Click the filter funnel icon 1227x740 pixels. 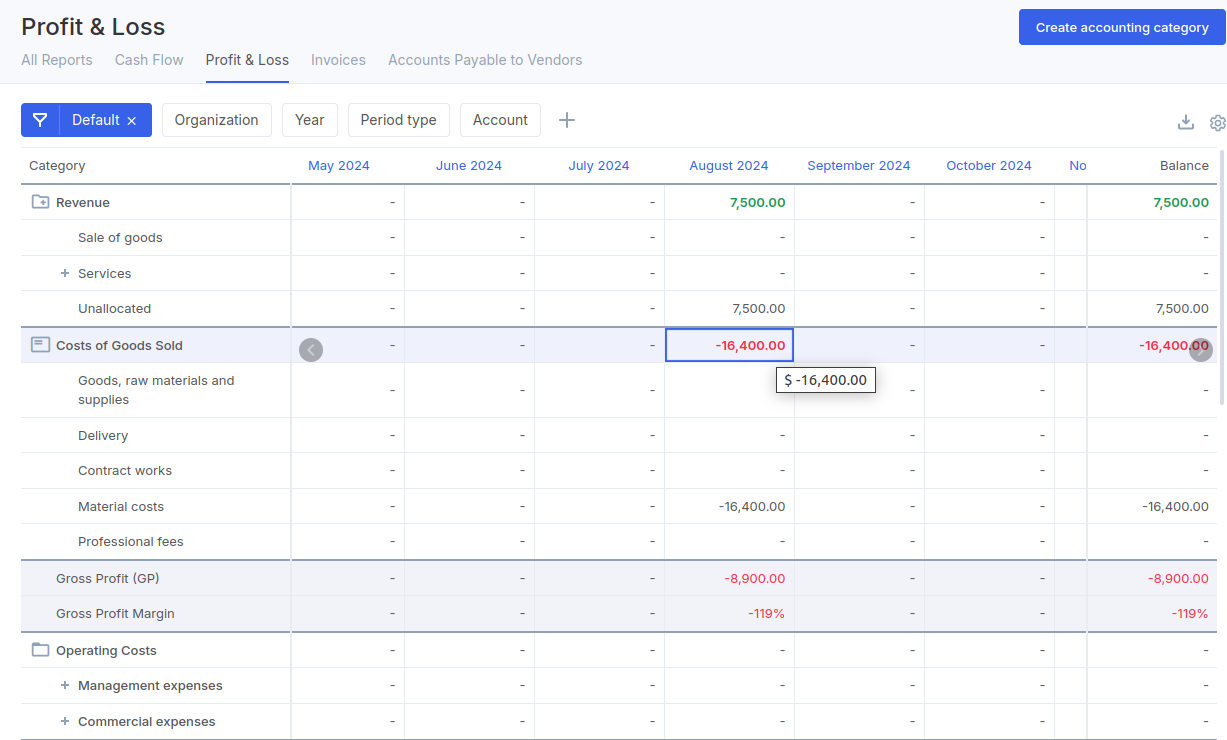[40, 120]
